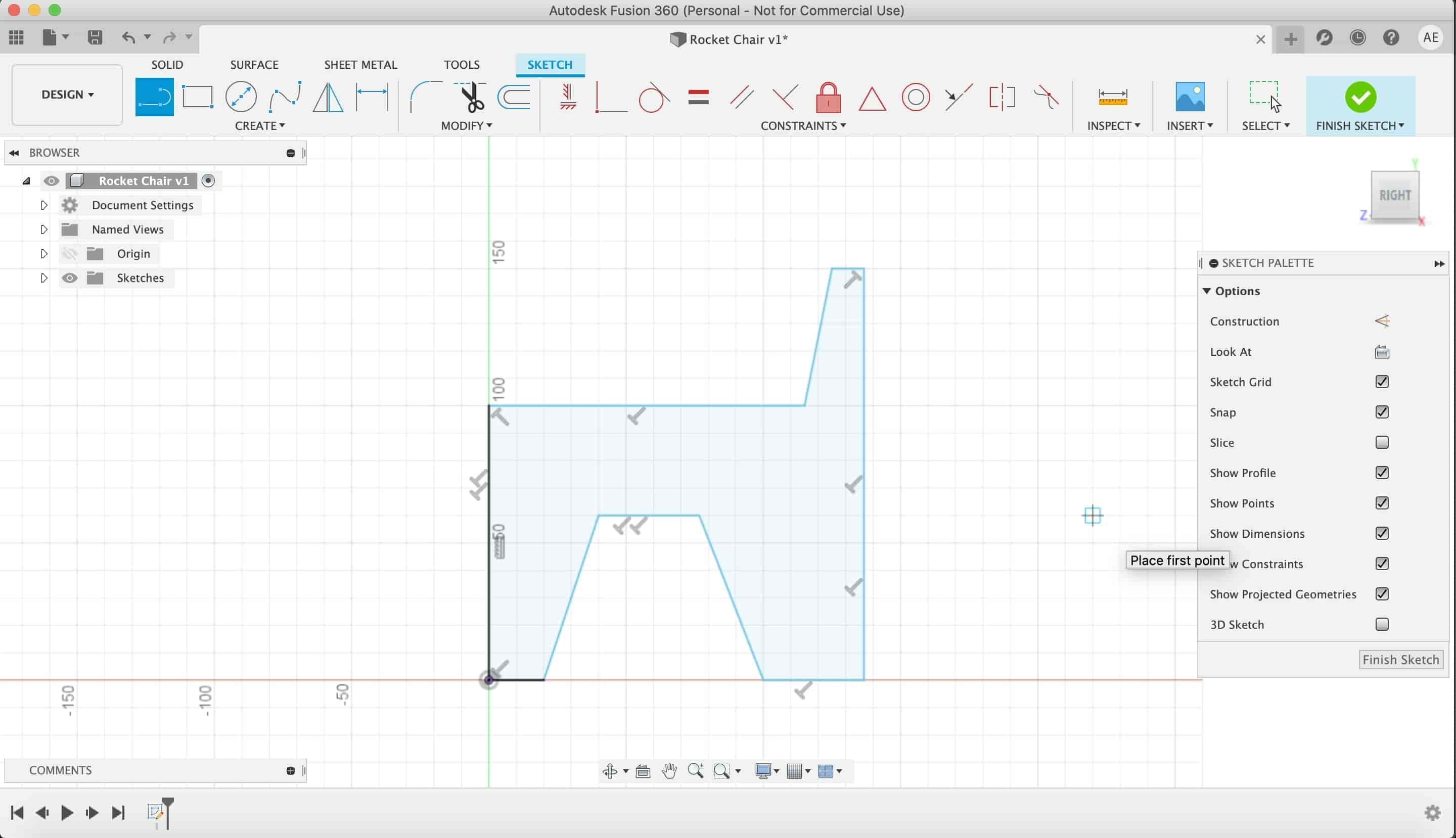
Task: Apply the Equal constraint
Action: pos(698,97)
